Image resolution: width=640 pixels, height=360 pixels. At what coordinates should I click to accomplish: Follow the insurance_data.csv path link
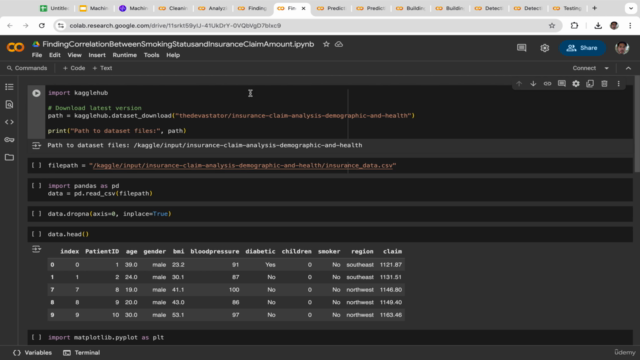pyautogui.click(x=242, y=165)
